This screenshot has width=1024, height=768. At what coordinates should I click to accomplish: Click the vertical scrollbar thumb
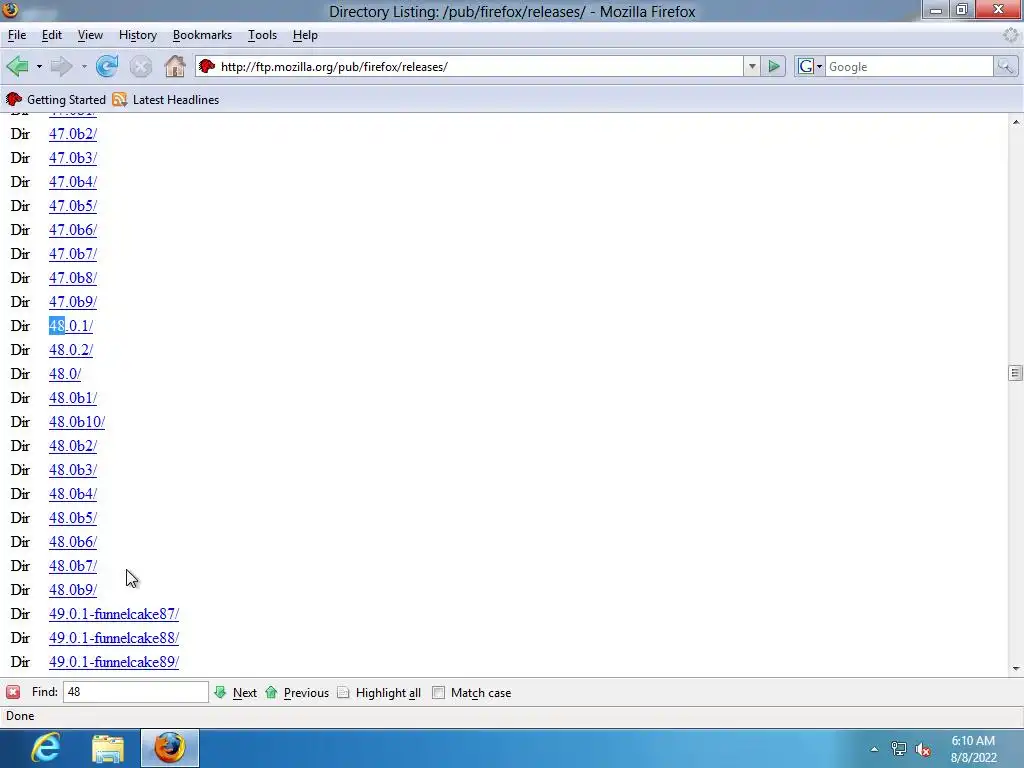(1016, 373)
